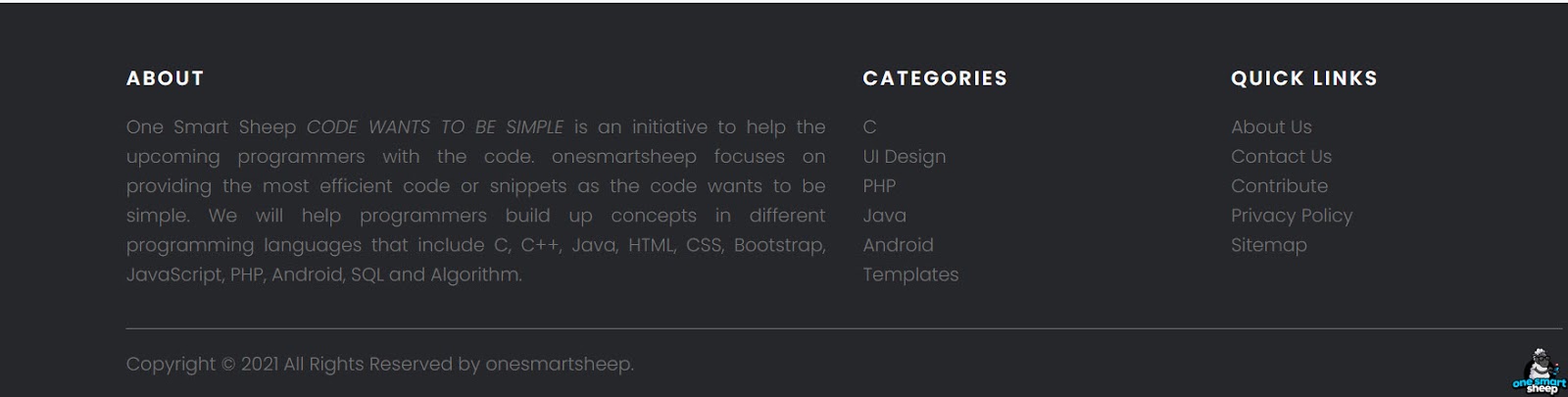
Task: Open the C category link
Action: coord(869,126)
